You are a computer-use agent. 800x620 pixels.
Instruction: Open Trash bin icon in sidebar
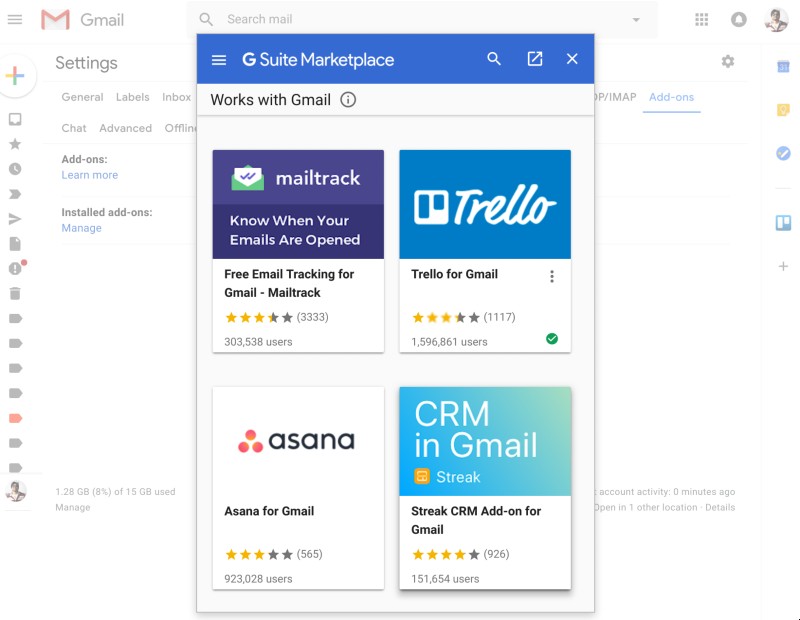pyautogui.click(x=15, y=293)
